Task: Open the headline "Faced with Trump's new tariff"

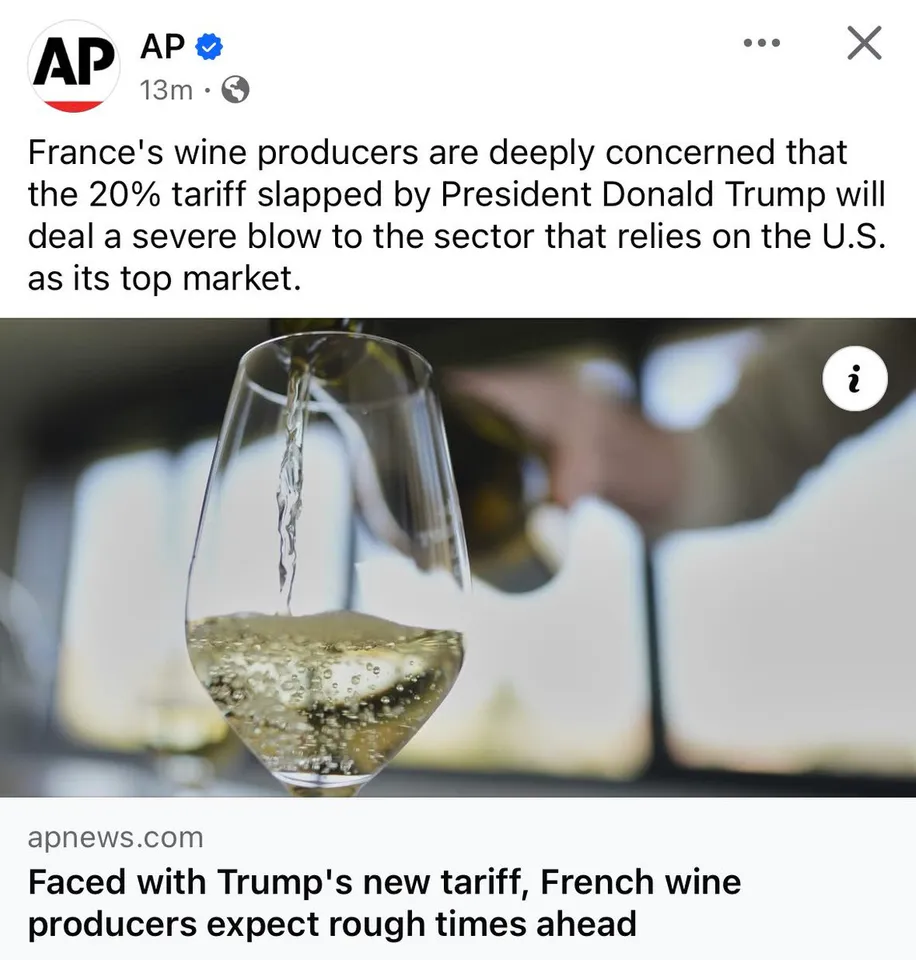Action: [384, 883]
